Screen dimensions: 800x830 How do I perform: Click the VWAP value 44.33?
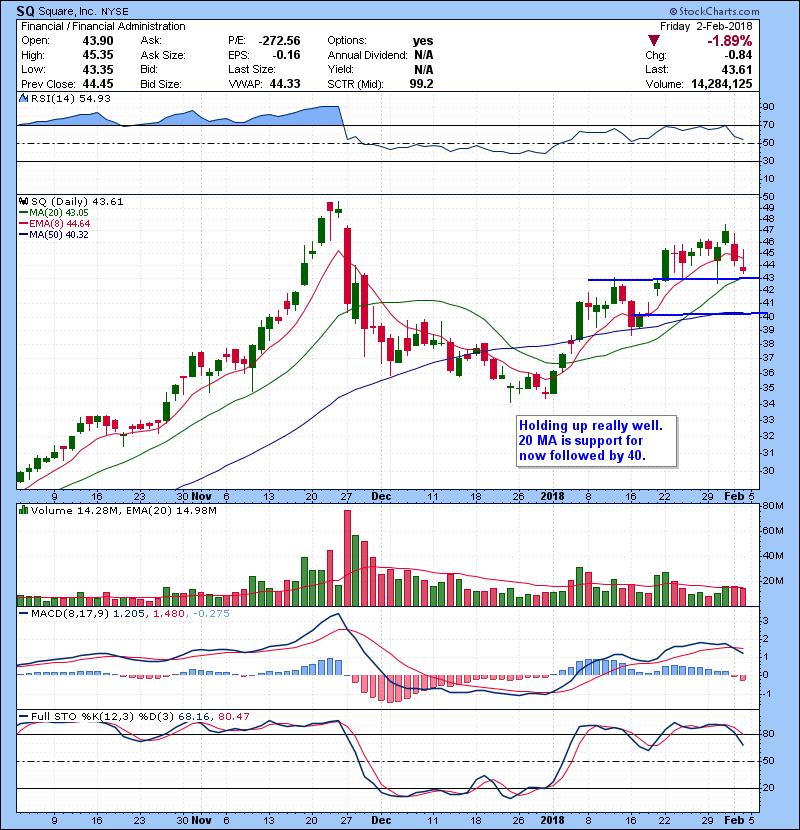(x=285, y=84)
